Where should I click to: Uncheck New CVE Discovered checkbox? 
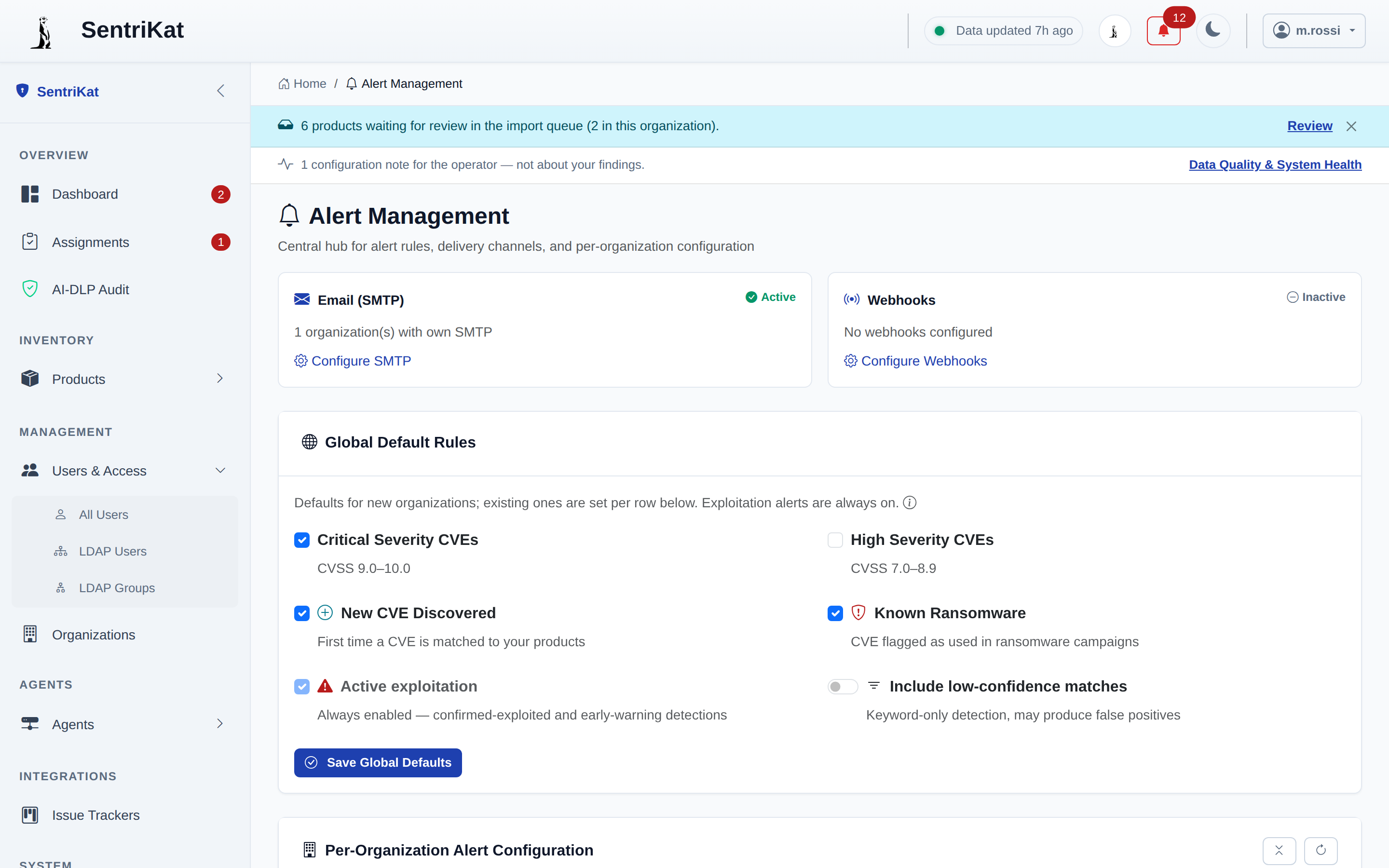(x=302, y=613)
